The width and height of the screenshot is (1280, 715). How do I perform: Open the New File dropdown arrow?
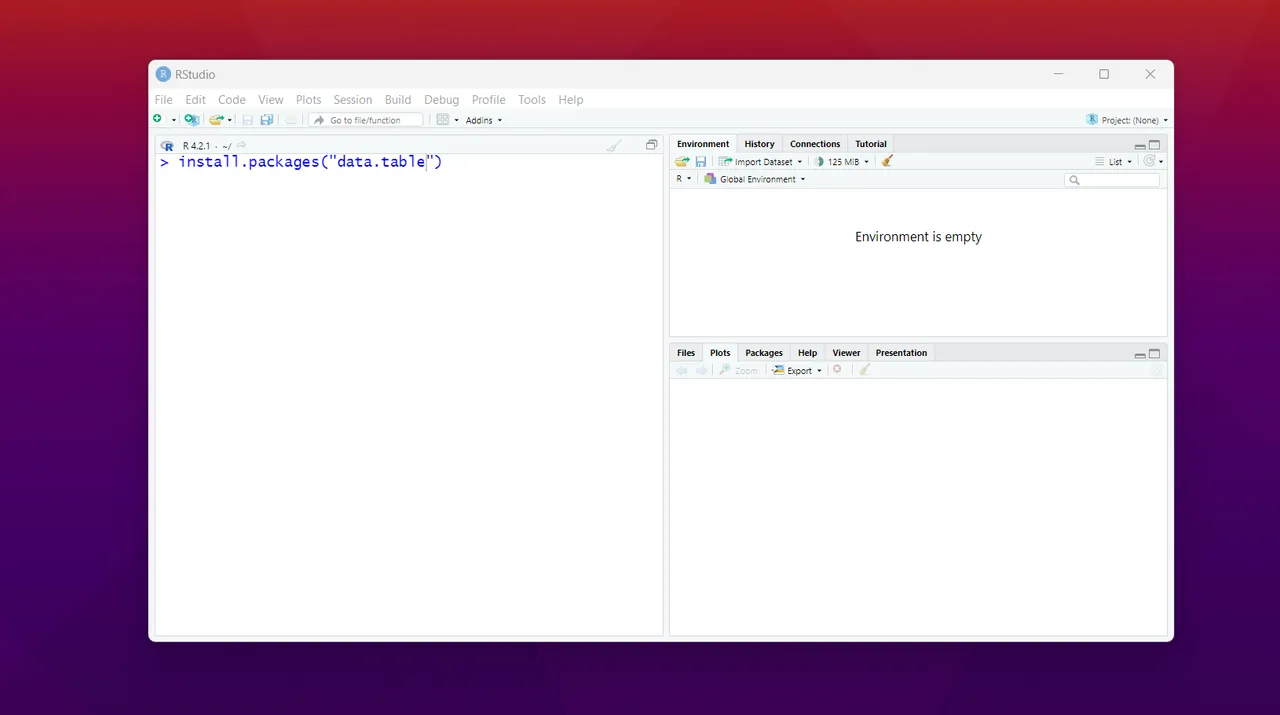click(173, 120)
